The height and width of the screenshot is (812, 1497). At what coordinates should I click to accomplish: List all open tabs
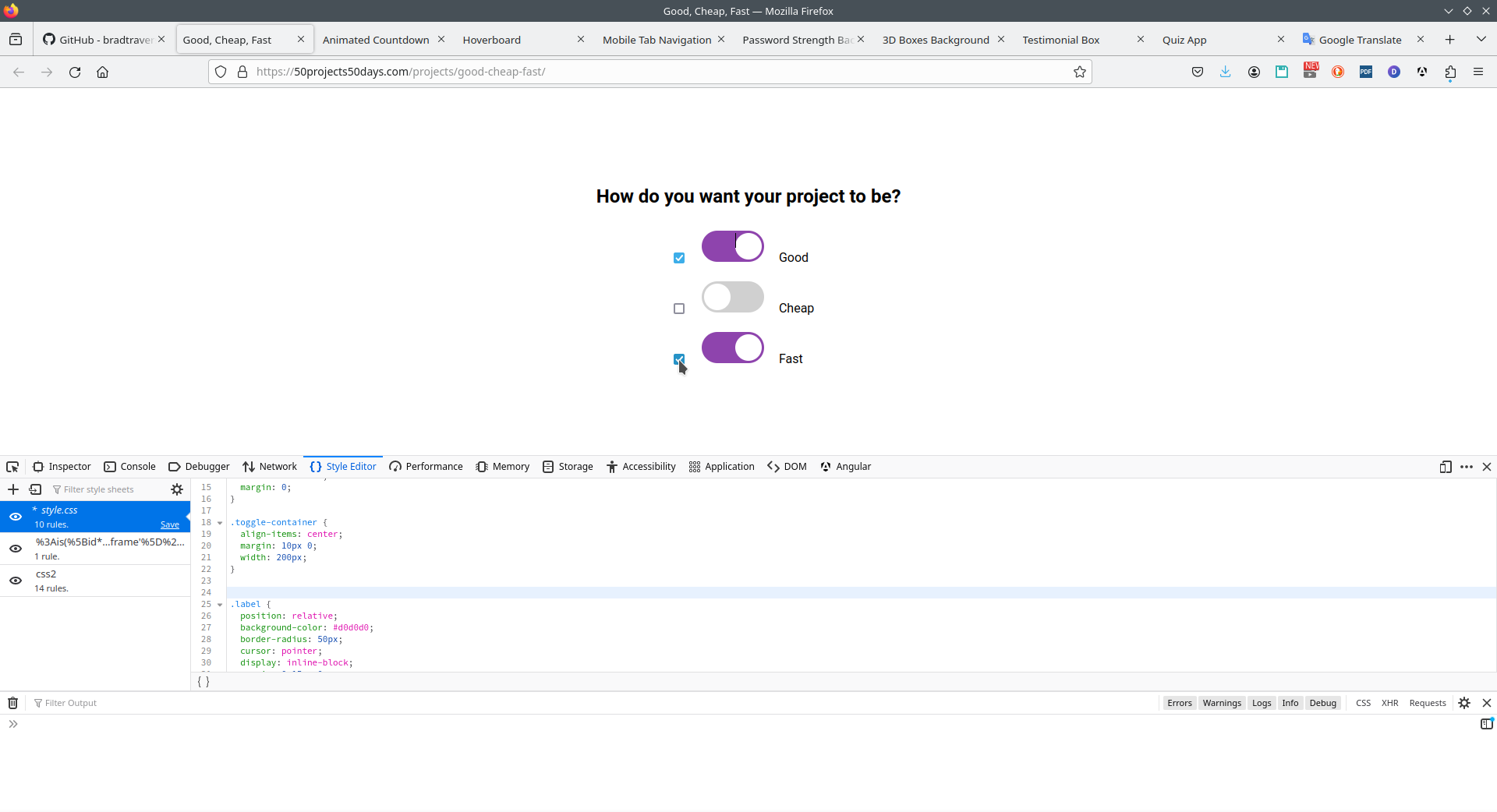[1481, 40]
